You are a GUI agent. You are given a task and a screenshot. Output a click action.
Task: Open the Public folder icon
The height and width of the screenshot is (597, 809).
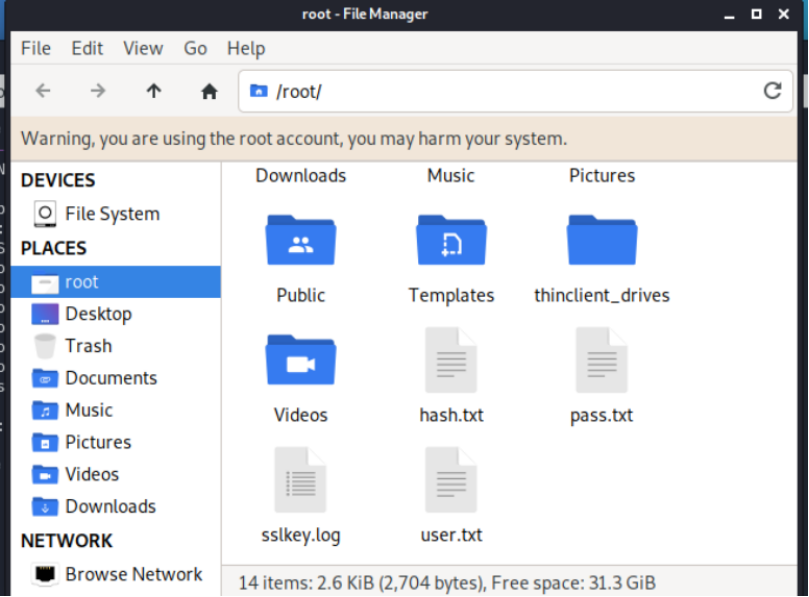(x=301, y=240)
